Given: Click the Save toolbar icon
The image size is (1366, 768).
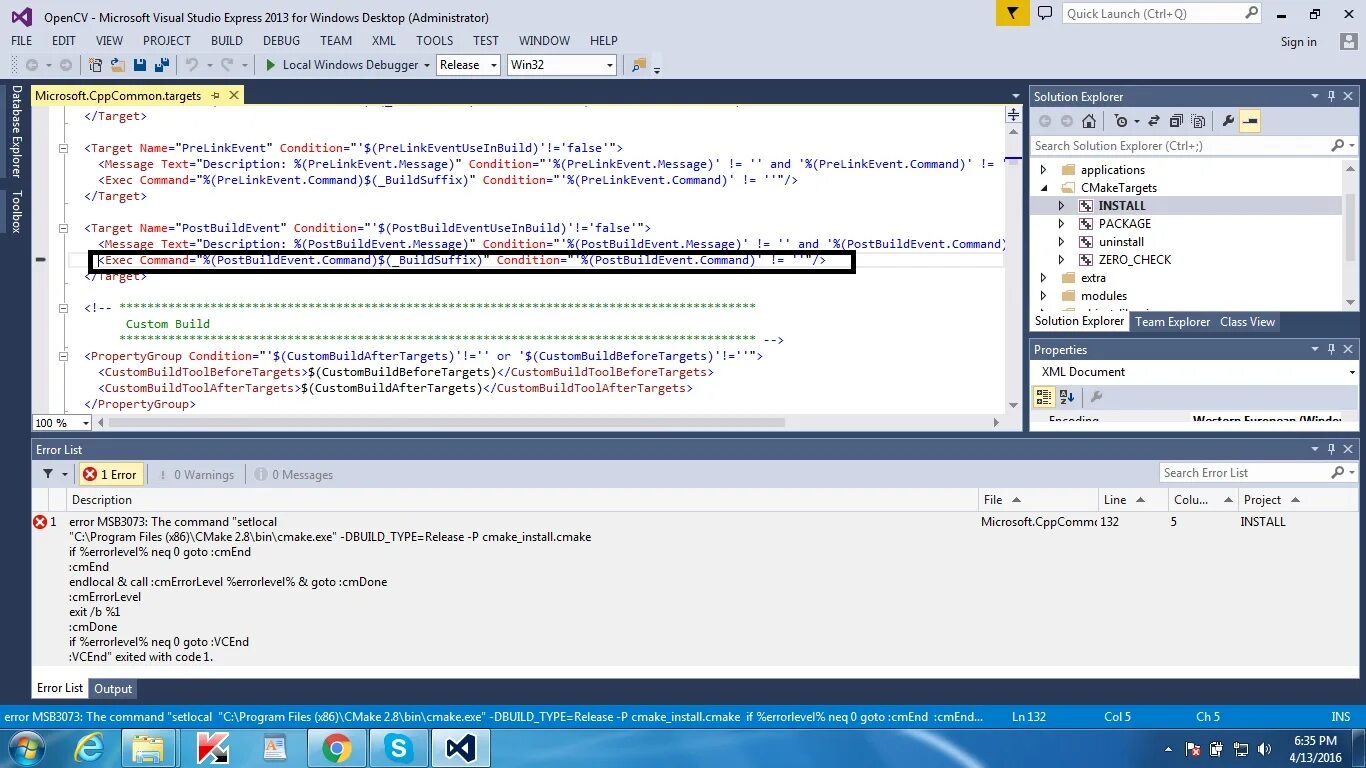Looking at the screenshot, I should tap(140, 65).
